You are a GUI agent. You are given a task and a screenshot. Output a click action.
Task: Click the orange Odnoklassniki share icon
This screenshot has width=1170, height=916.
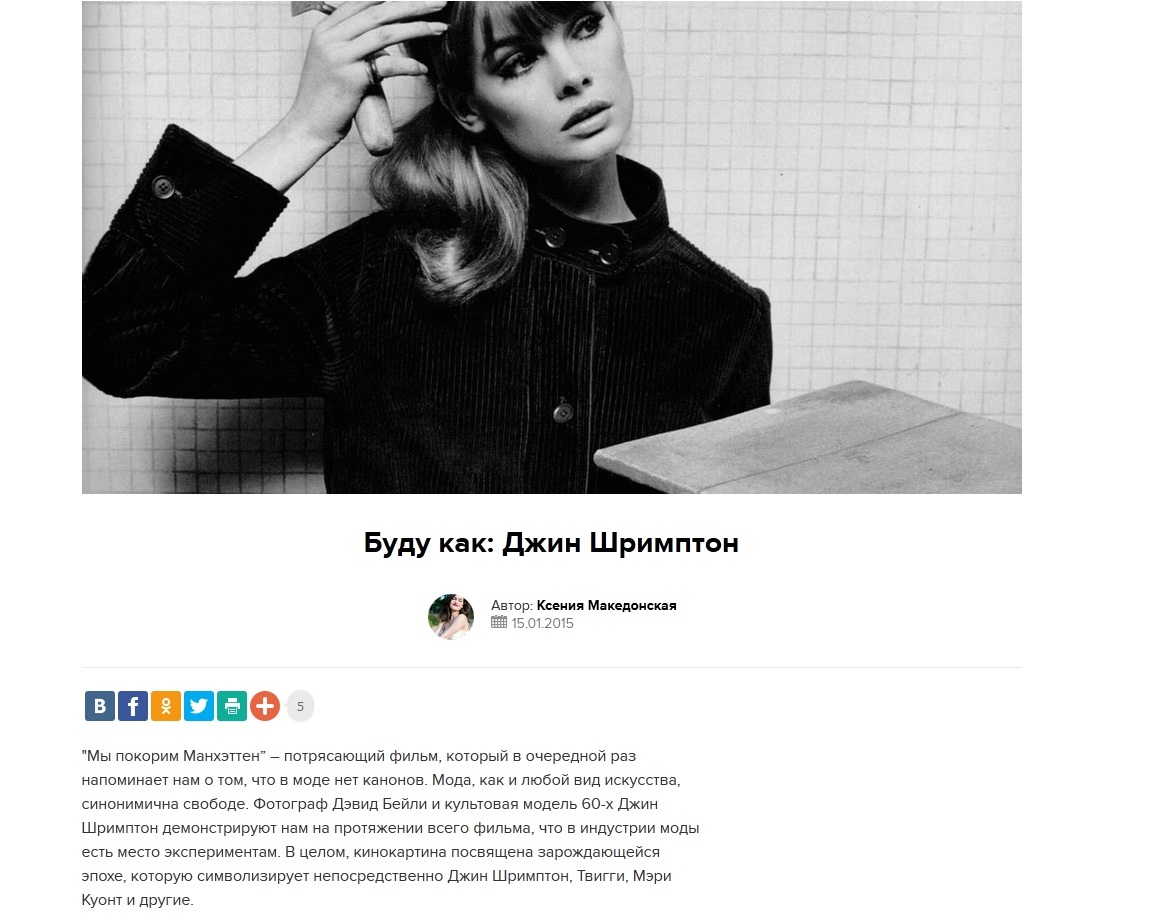tap(166, 706)
